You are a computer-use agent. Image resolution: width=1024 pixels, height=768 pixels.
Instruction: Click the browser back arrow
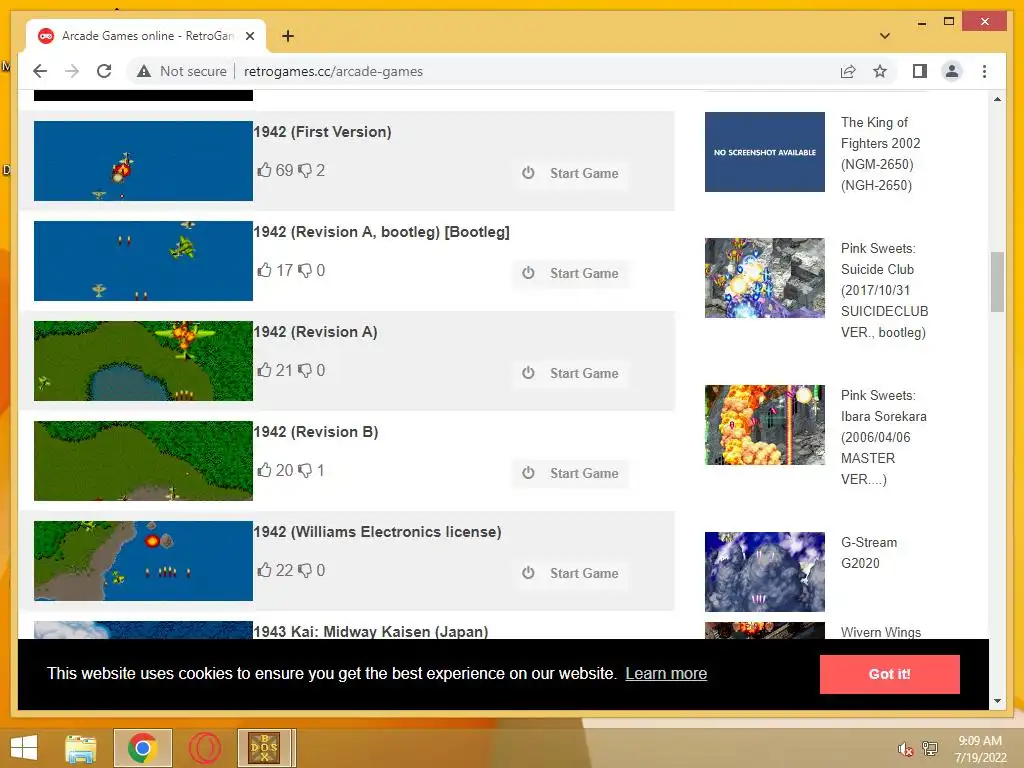[x=40, y=71]
